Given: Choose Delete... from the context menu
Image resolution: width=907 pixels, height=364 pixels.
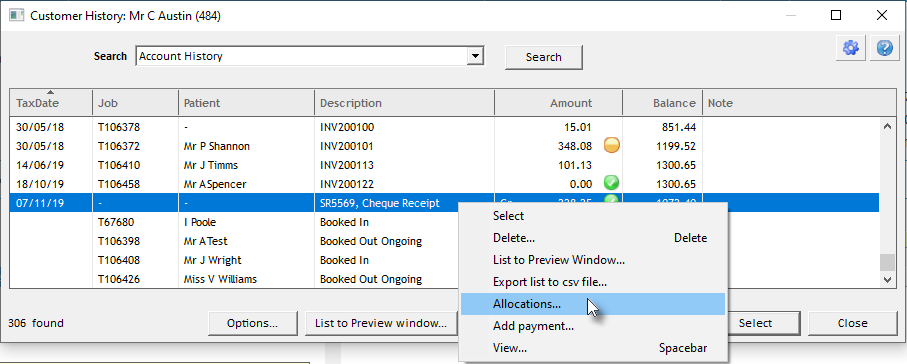Looking at the screenshot, I should (593, 238).
